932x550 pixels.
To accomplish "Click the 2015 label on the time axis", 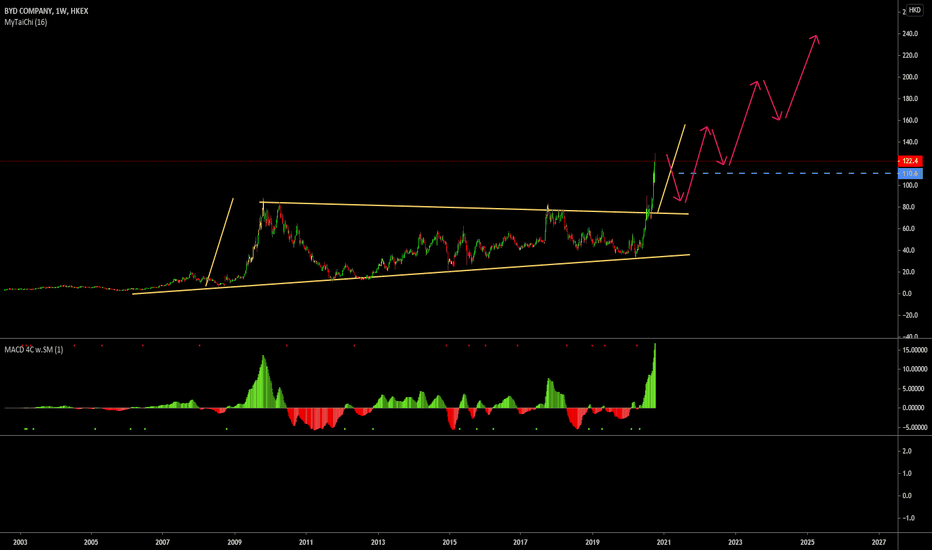I will (449, 542).
